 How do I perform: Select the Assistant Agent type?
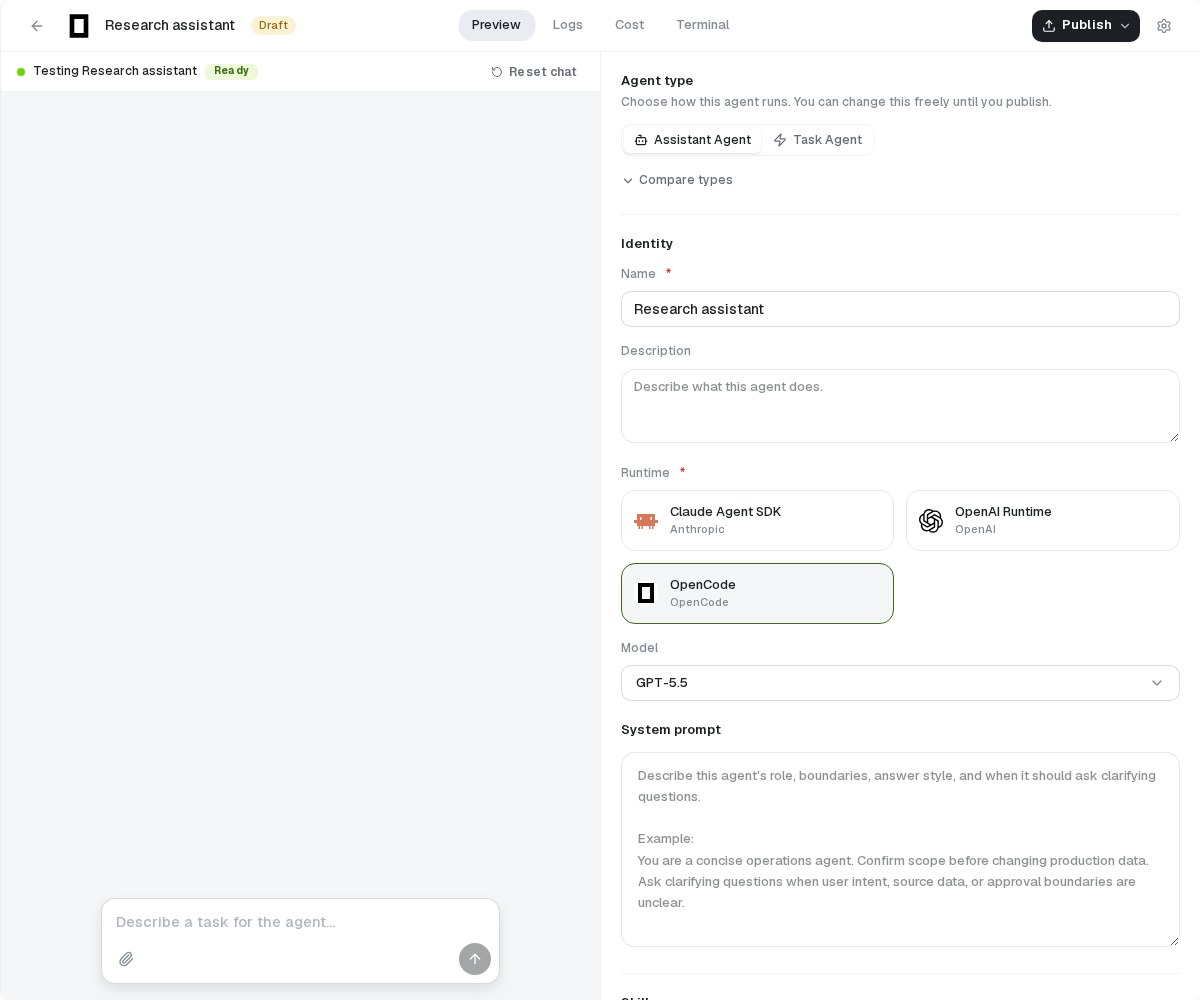click(x=693, y=140)
